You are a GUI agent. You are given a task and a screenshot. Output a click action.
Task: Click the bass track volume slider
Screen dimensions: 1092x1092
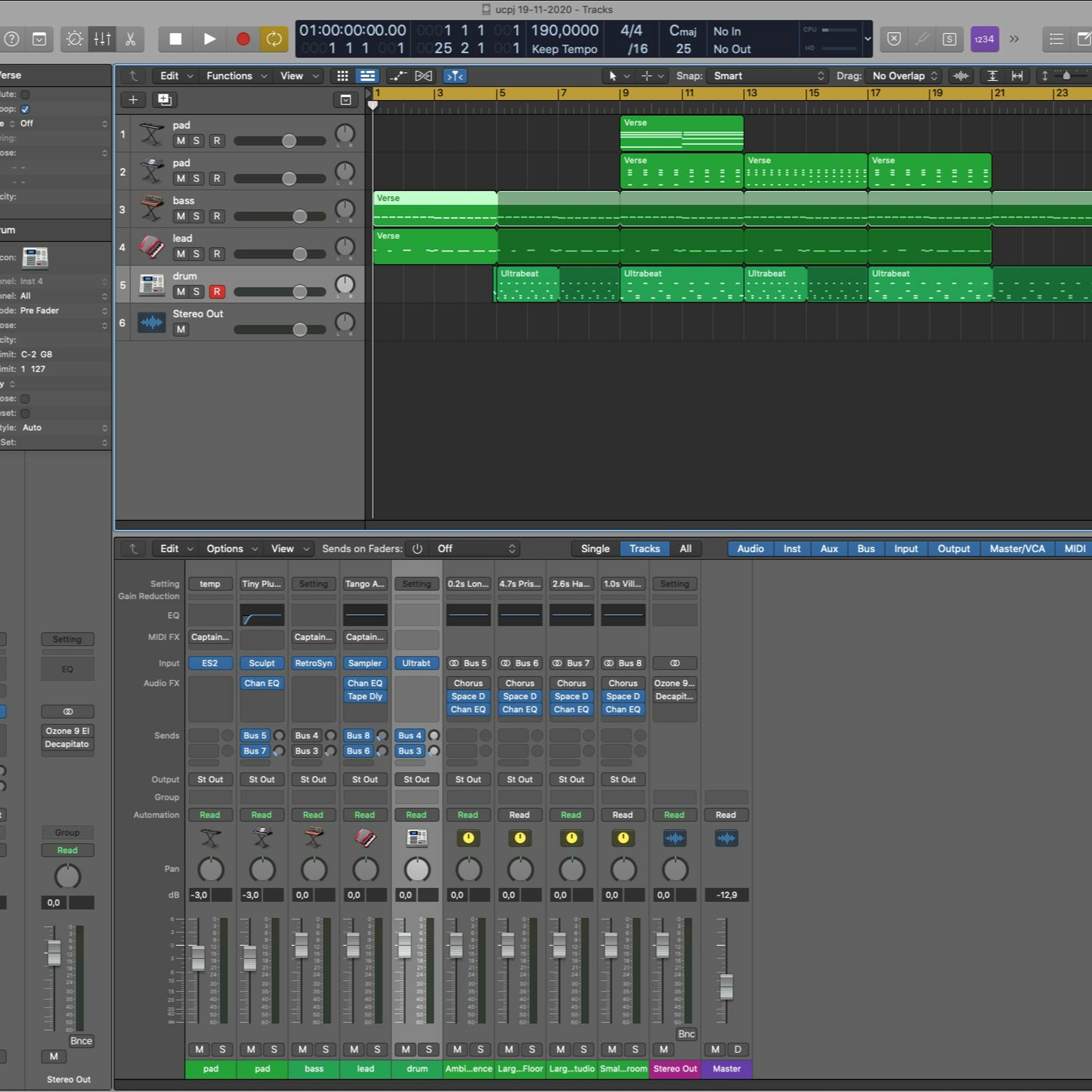coord(280,217)
